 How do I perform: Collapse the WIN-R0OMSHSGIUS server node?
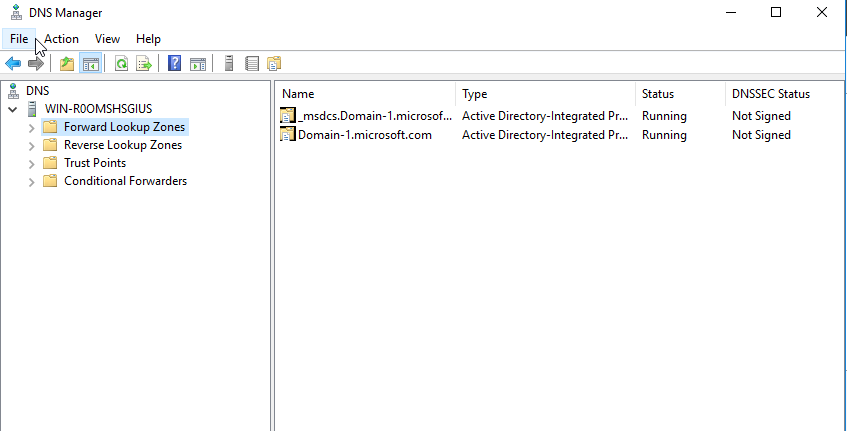click(12, 110)
